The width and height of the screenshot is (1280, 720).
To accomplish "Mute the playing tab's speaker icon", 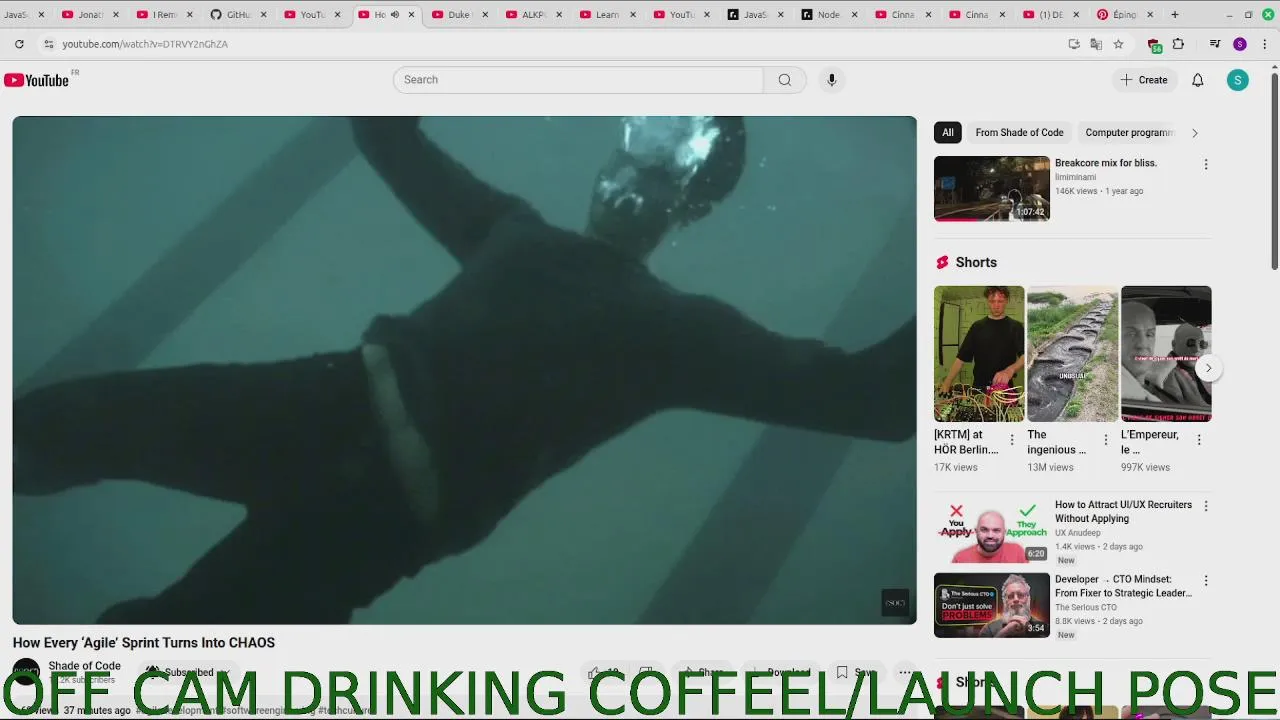I will tap(395, 15).
